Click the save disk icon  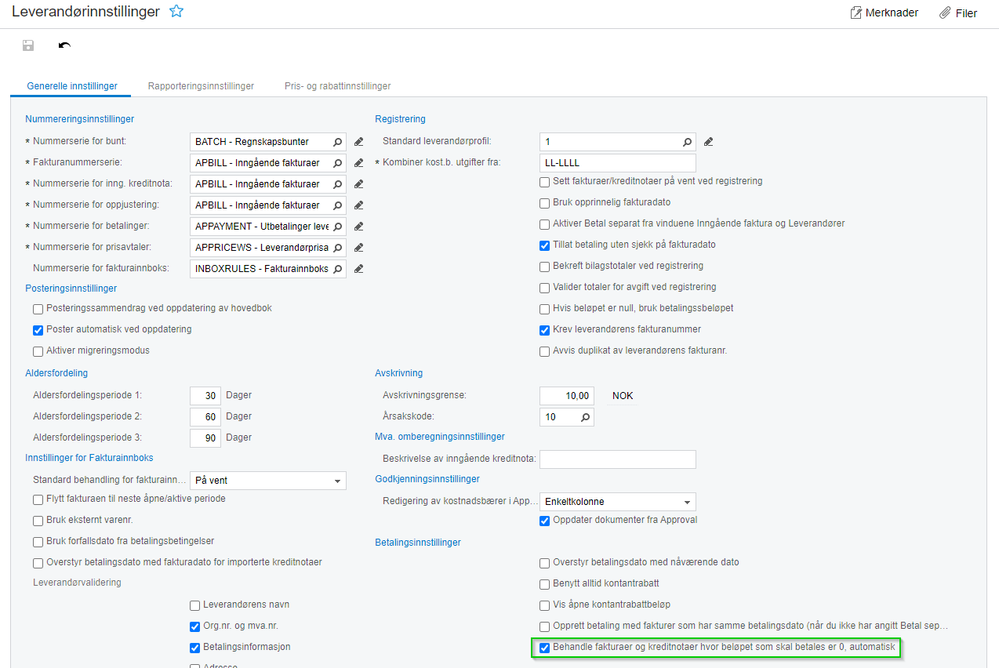[x=28, y=45]
